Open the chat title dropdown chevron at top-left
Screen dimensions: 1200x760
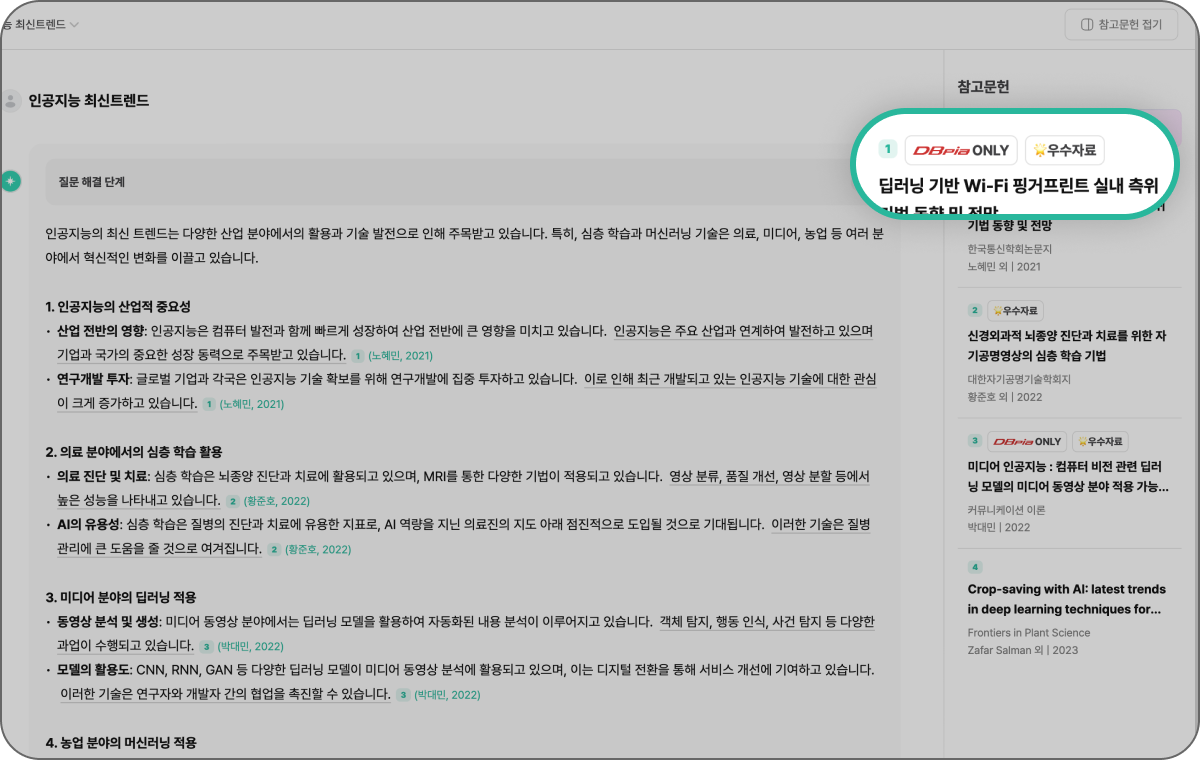click(75, 24)
